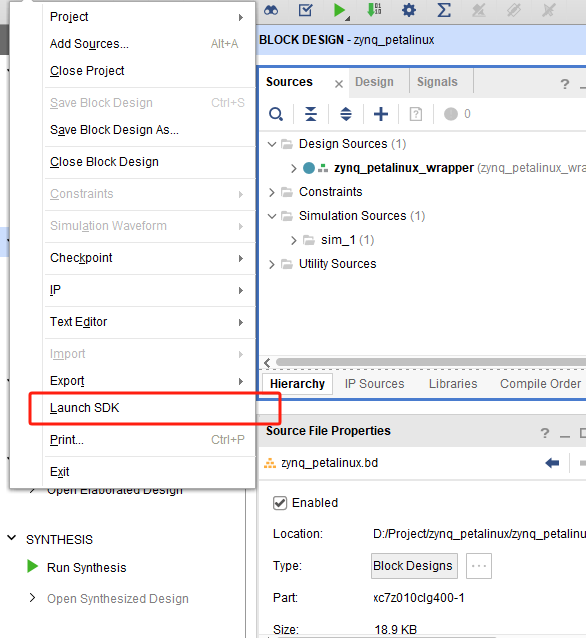586x638 pixels.
Task: Select Utility Sources tree row
Action: point(337,264)
